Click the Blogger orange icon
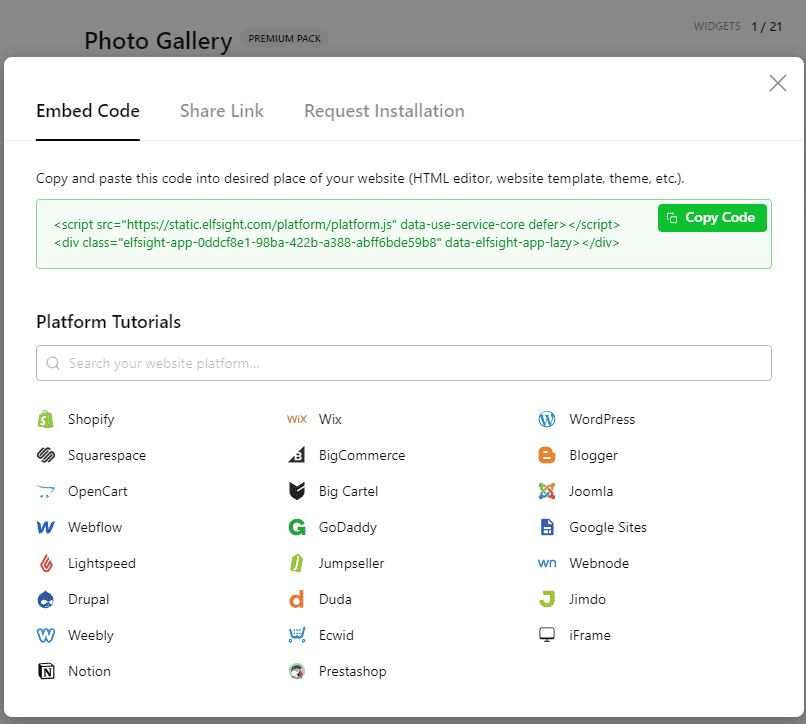The image size is (806, 724). tap(546, 455)
